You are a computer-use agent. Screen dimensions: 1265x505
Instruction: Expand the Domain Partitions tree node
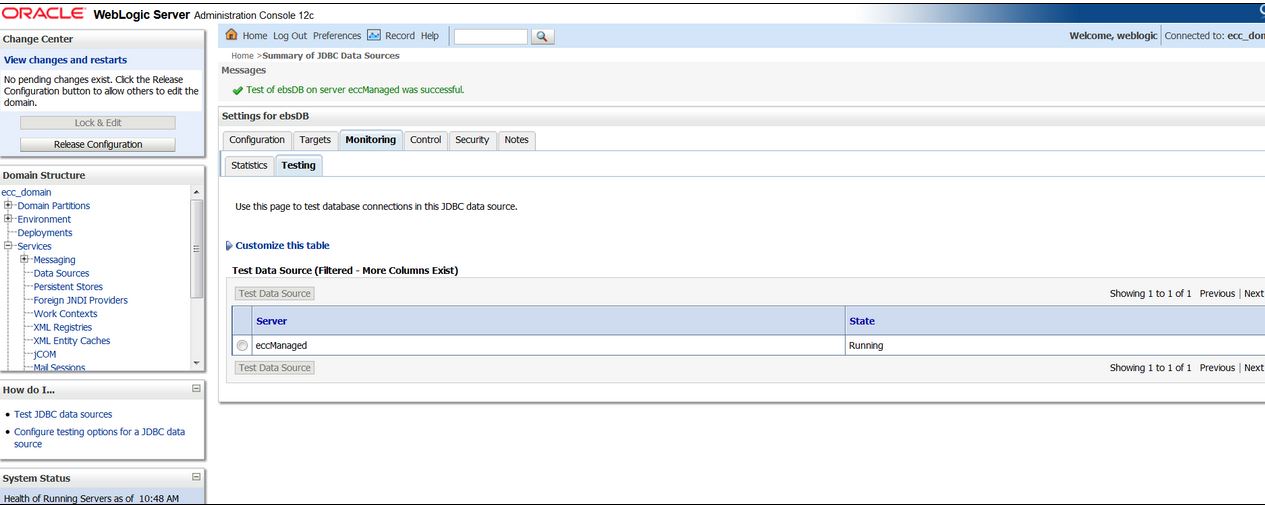point(9,206)
